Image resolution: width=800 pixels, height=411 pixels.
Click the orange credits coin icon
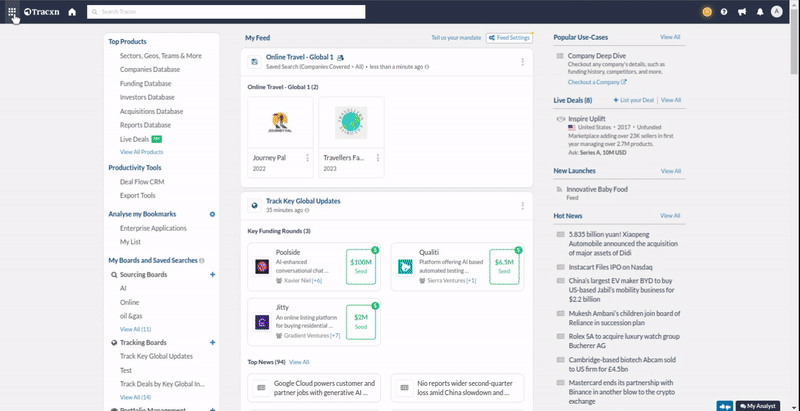coord(707,12)
